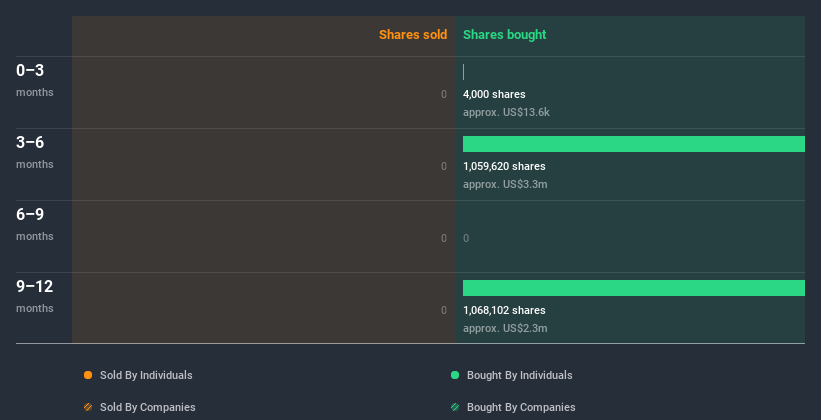
Task: Click the approx. US$13.6k amount
Action: point(506,112)
